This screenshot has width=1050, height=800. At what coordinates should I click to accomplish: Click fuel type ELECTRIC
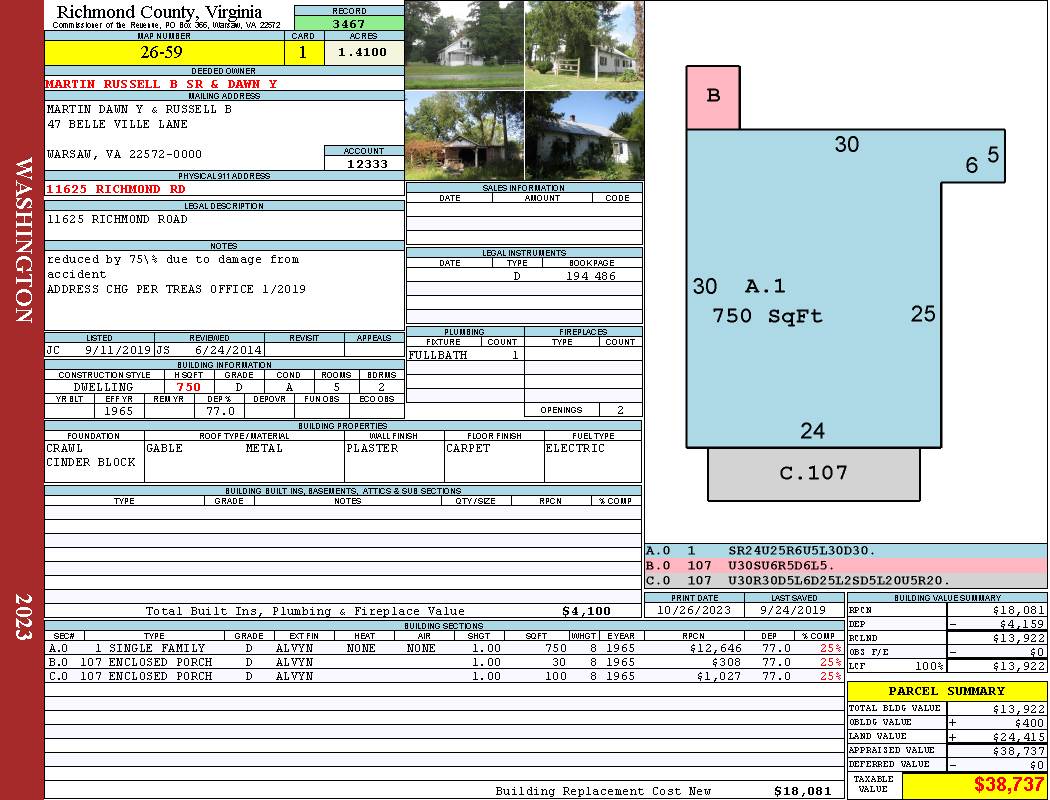[575, 448]
